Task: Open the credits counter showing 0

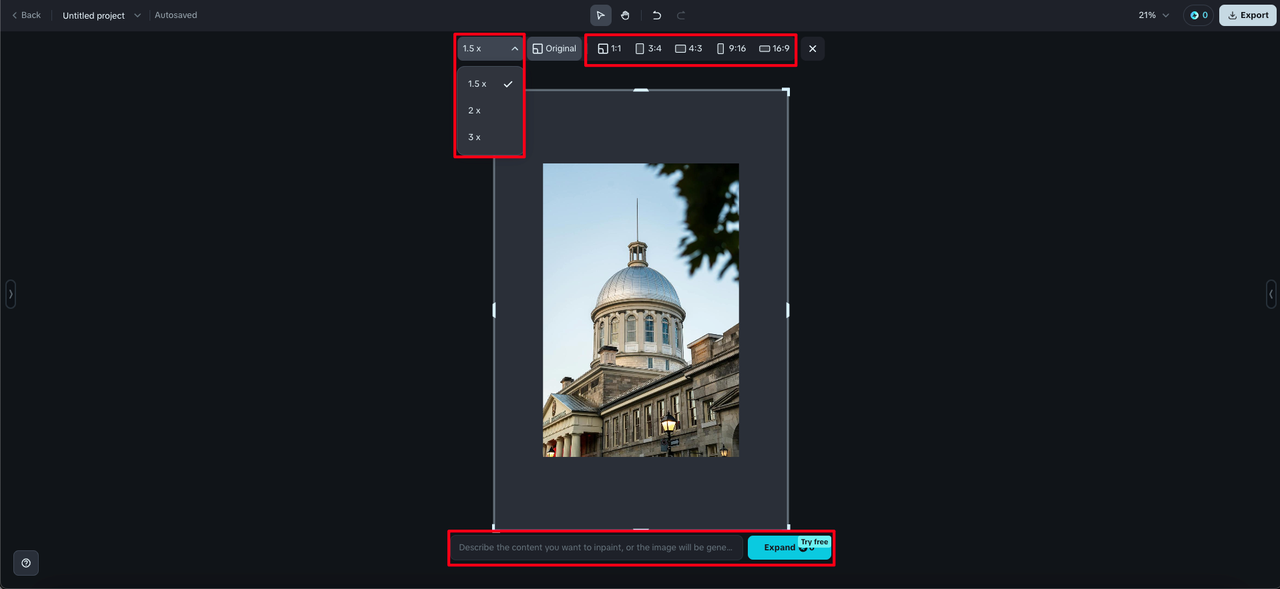Action: click(1198, 15)
